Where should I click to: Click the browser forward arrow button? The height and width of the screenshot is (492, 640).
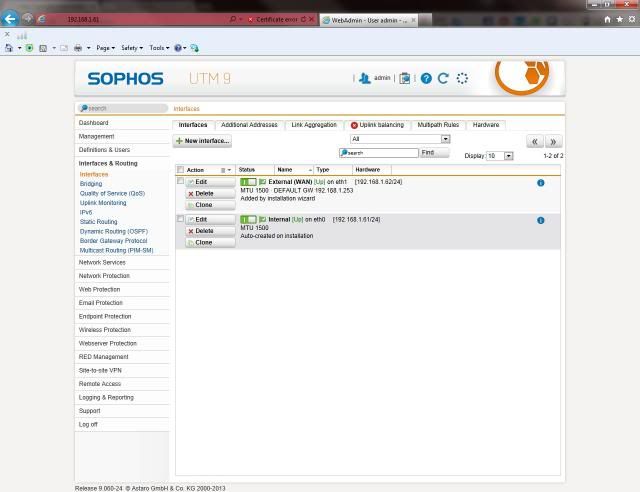click(x=27, y=18)
